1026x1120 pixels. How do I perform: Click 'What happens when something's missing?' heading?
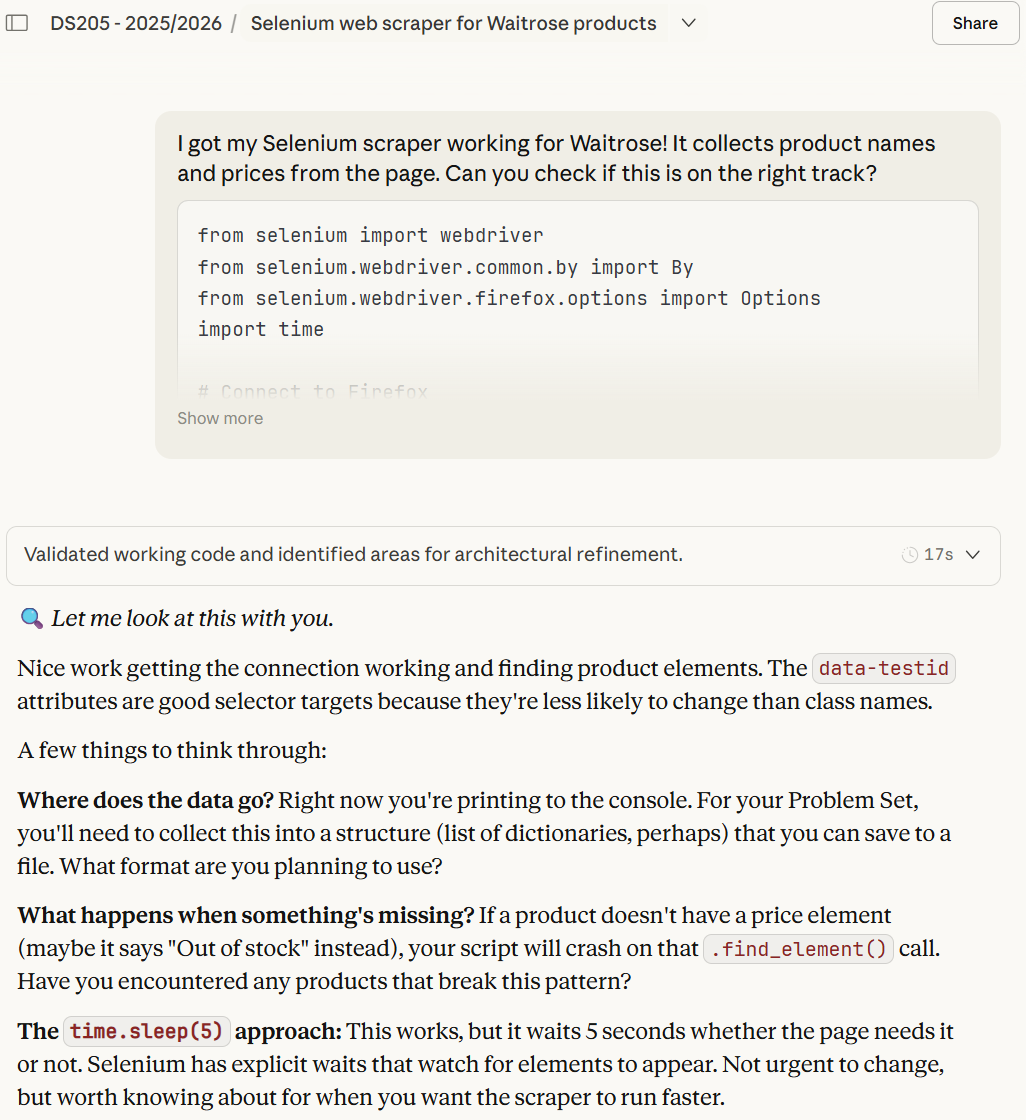(245, 914)
